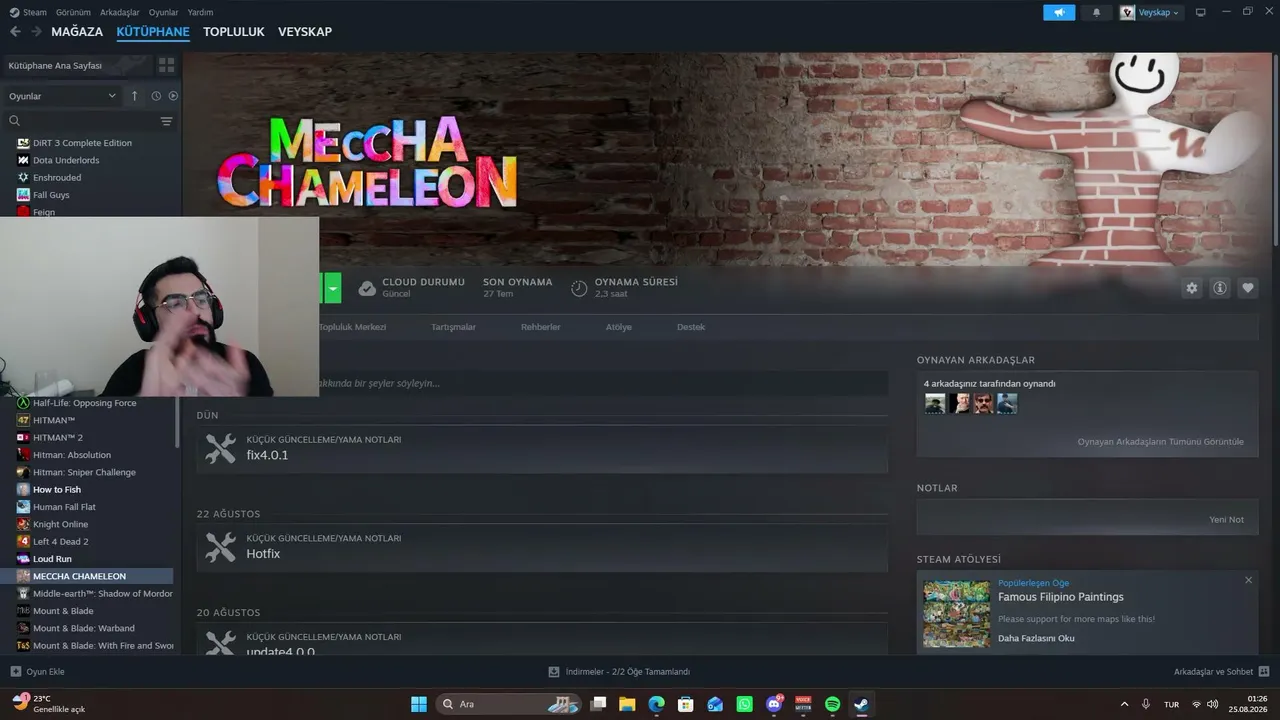Open the Hotfix patch notes
1280x720 pixels.
coord(542,547)
